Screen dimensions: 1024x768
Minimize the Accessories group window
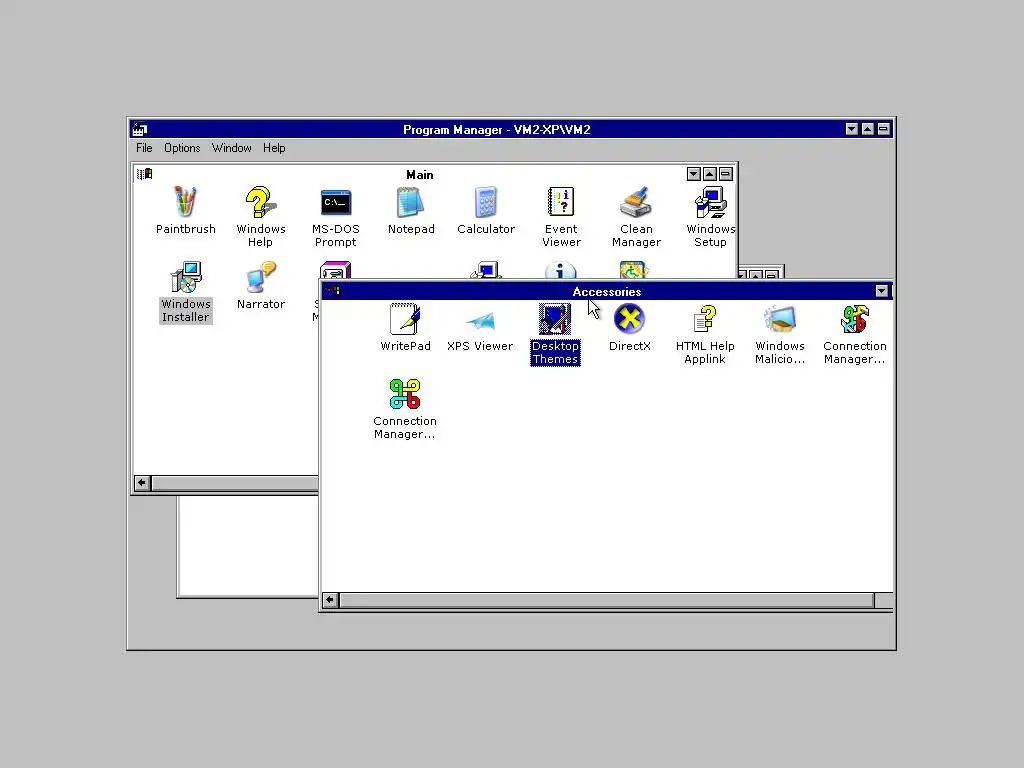point(882,291)
